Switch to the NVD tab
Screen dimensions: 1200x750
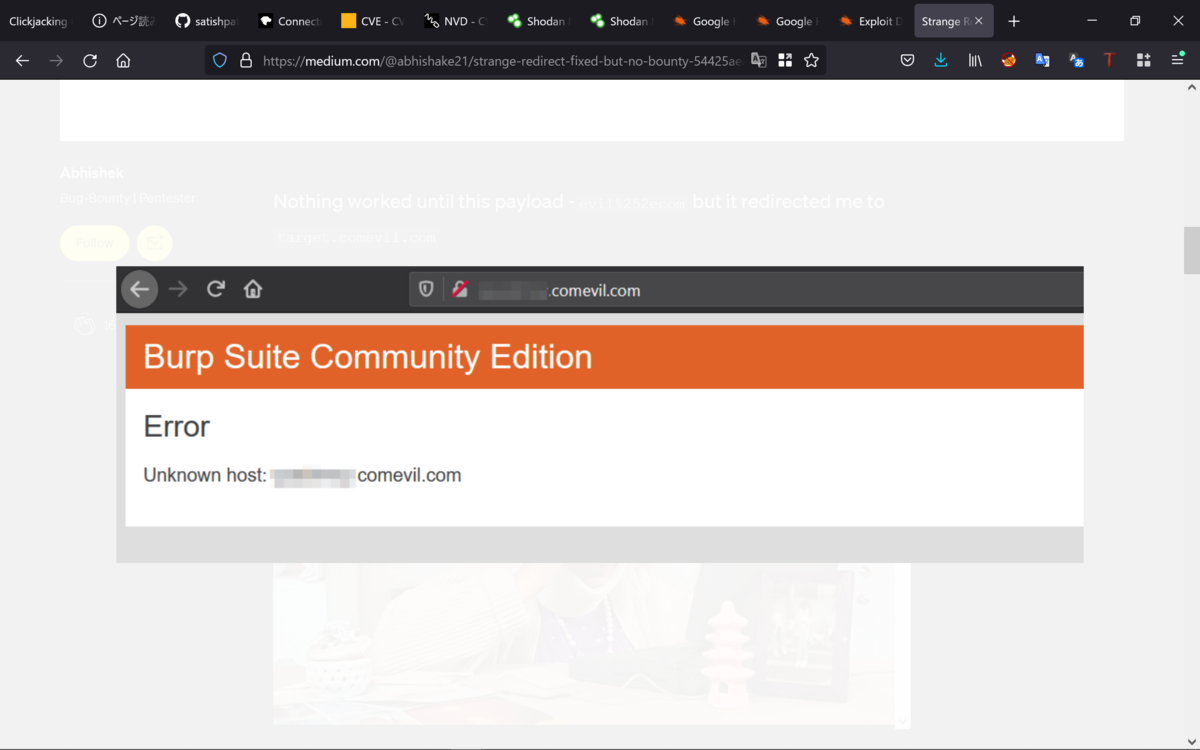tap(455, 21)
